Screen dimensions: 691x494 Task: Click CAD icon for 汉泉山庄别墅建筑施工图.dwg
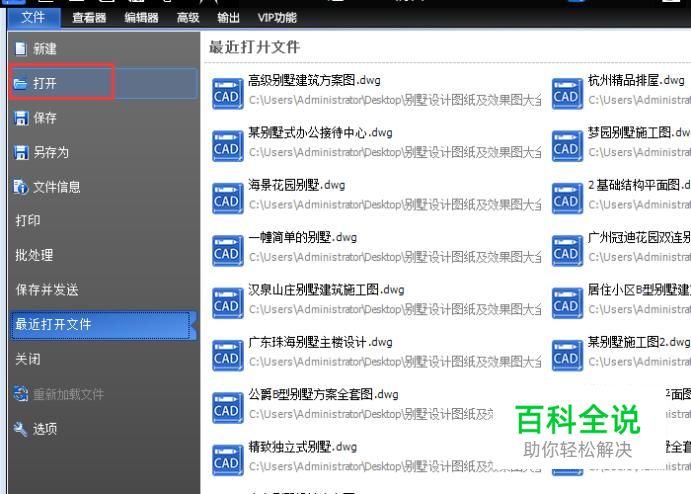pyautogui.click(x=227, y=303)
